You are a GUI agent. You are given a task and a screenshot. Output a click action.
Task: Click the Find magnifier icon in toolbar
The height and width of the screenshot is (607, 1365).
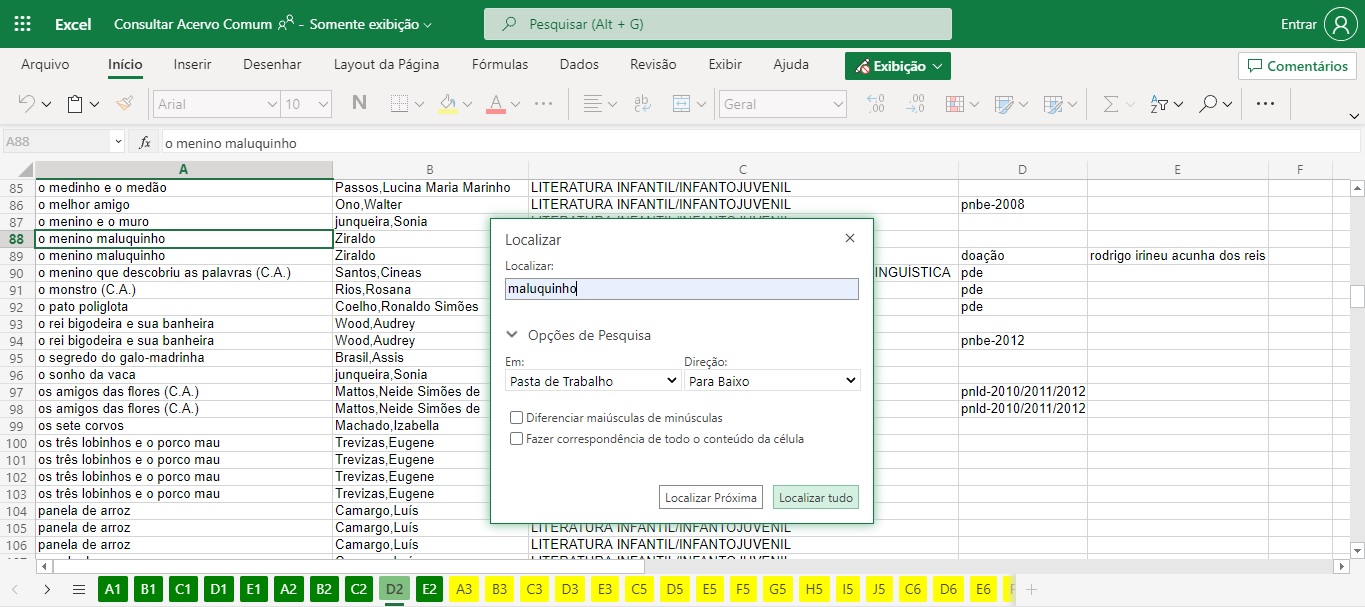[1209, 104]
